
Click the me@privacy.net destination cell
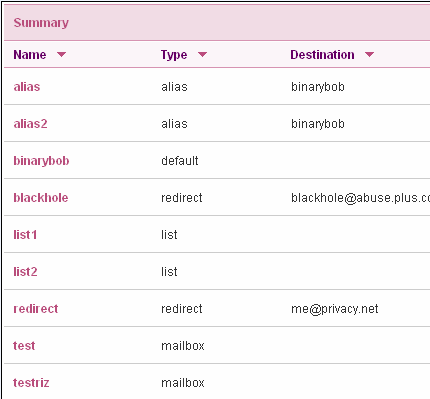click(x=335, y=309)
